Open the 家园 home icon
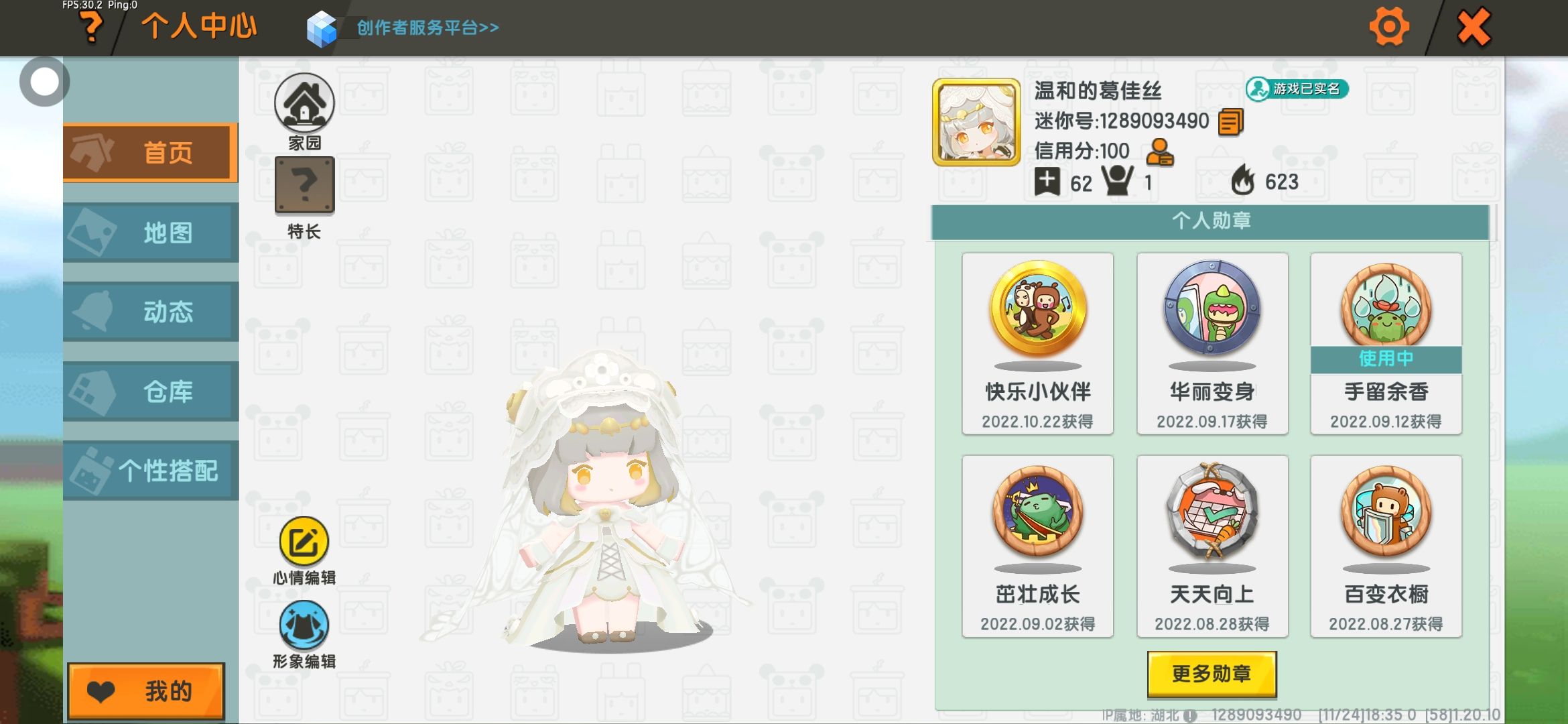 coord(304,103)
